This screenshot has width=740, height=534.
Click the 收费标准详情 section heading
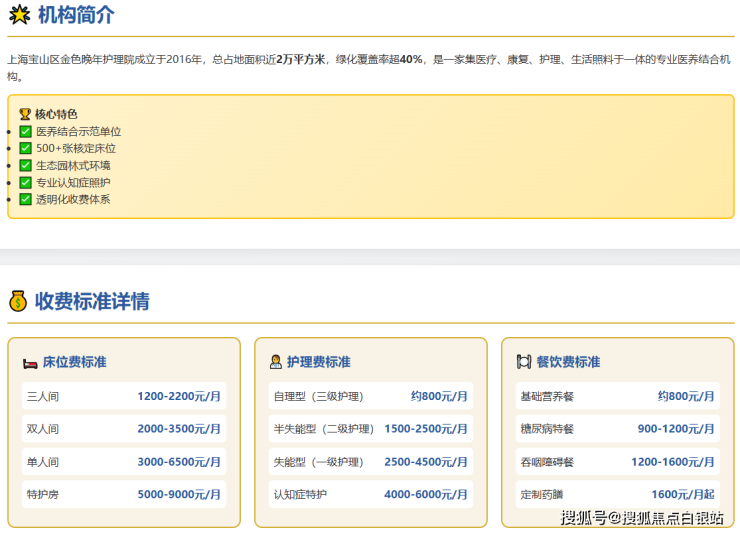click(x=92, y=301)
